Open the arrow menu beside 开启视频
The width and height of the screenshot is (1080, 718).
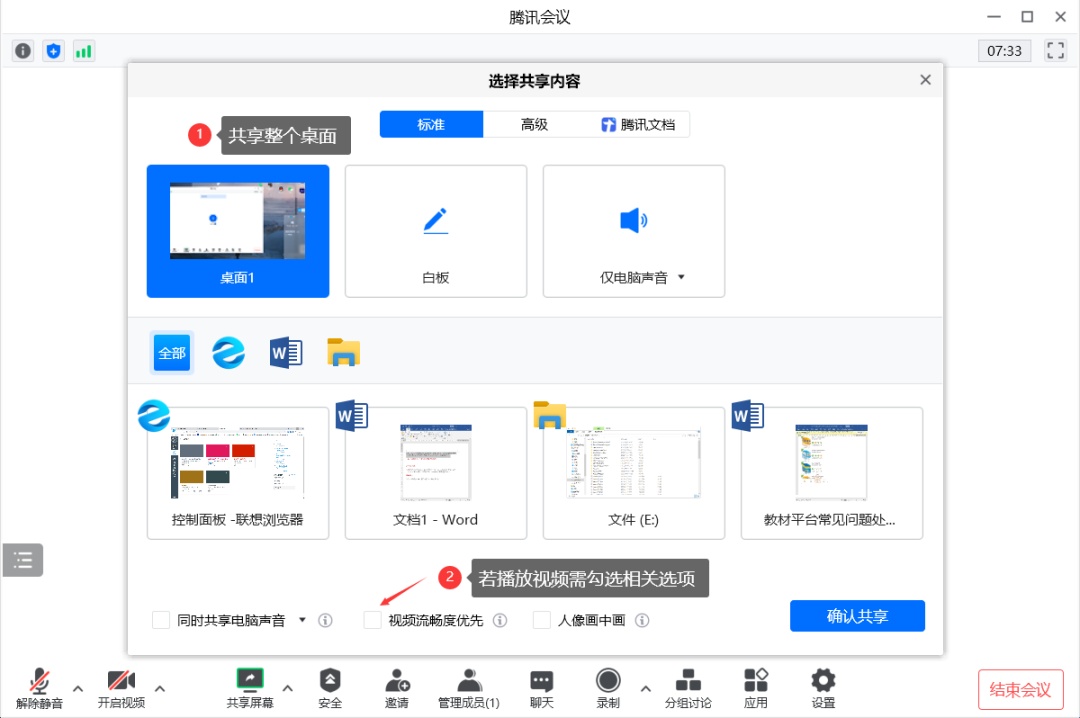160,688
